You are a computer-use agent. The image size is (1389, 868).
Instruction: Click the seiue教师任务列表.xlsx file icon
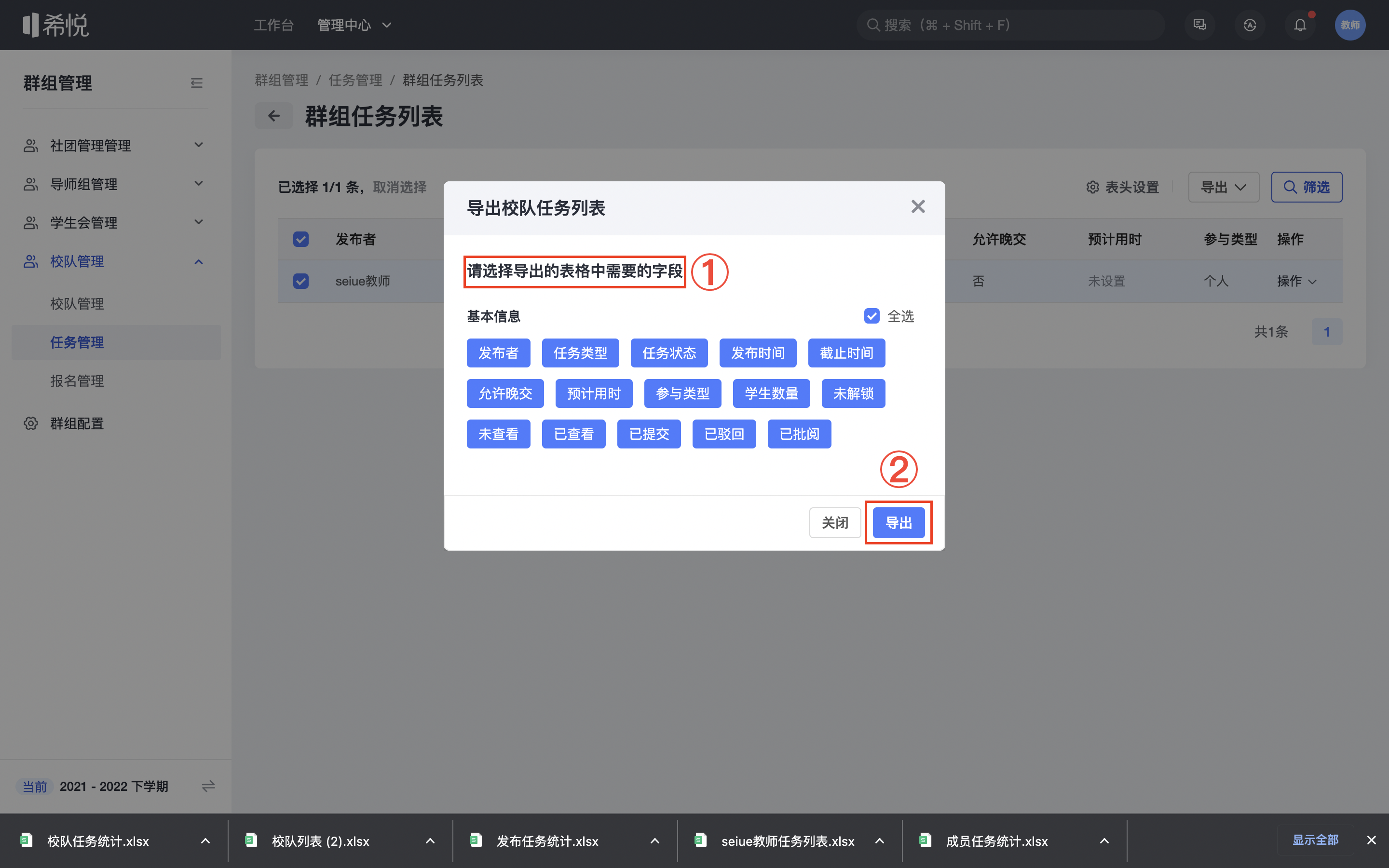point(700,841)
